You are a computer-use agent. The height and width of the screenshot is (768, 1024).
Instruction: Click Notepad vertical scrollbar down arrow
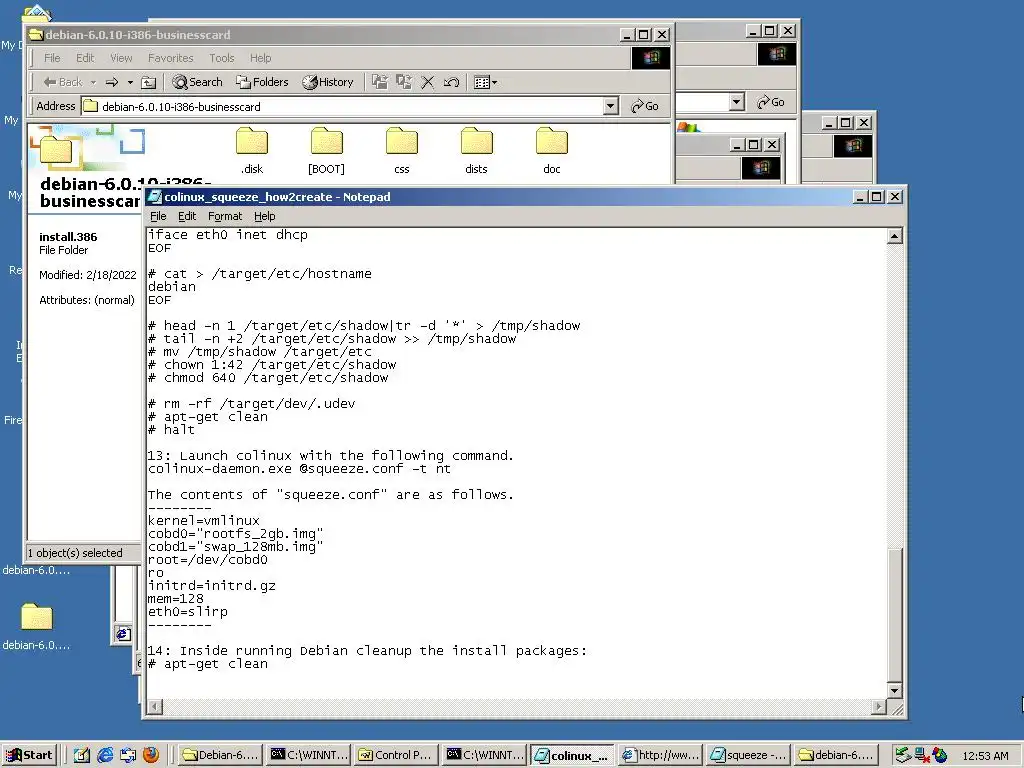(895, 690)
